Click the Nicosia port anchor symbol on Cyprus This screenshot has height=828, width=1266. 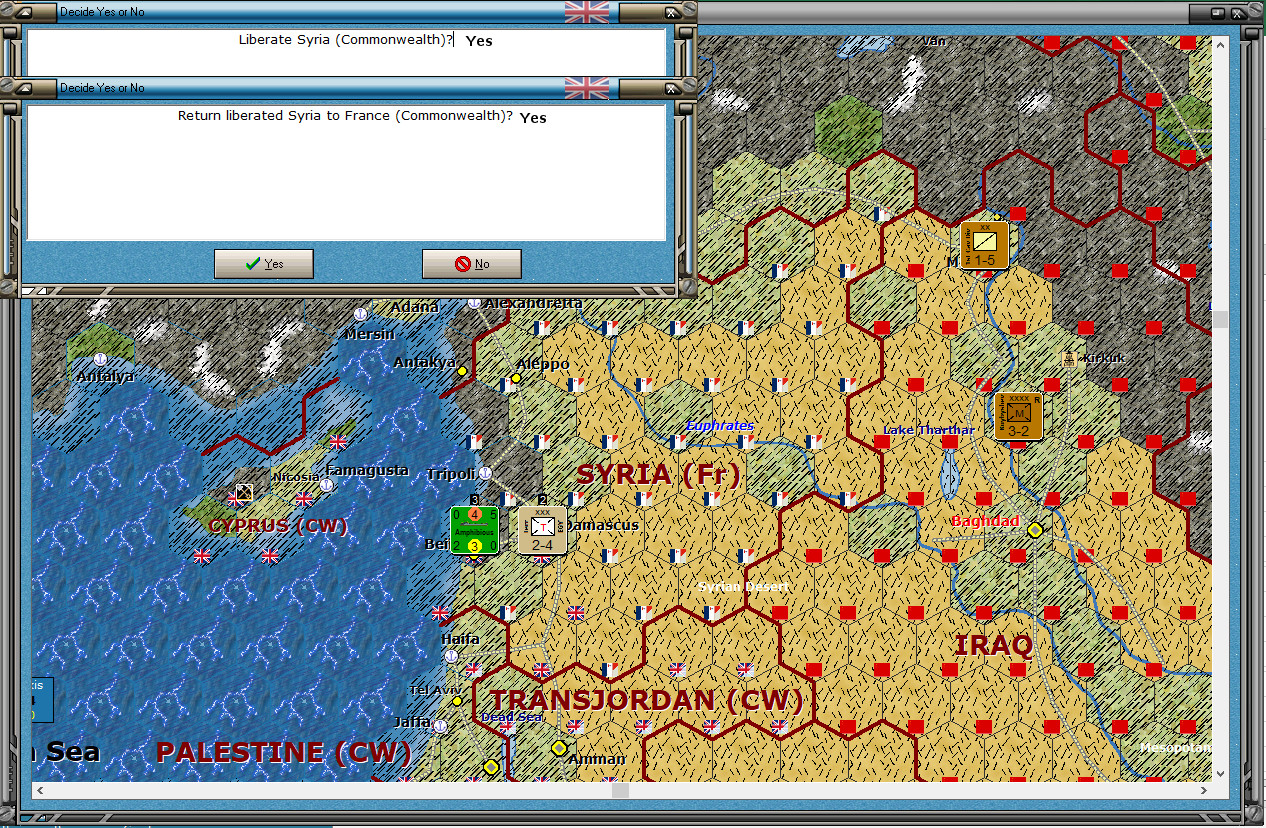tap(326, 486)
